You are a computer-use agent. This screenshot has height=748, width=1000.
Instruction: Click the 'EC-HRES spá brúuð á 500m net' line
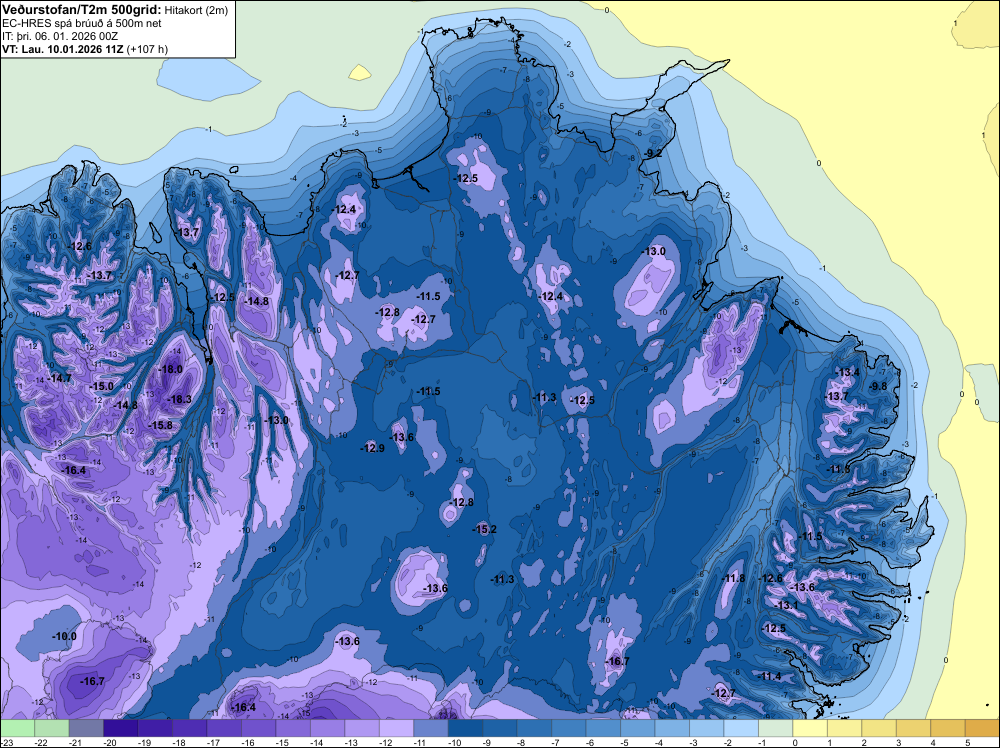pos(82,24)
